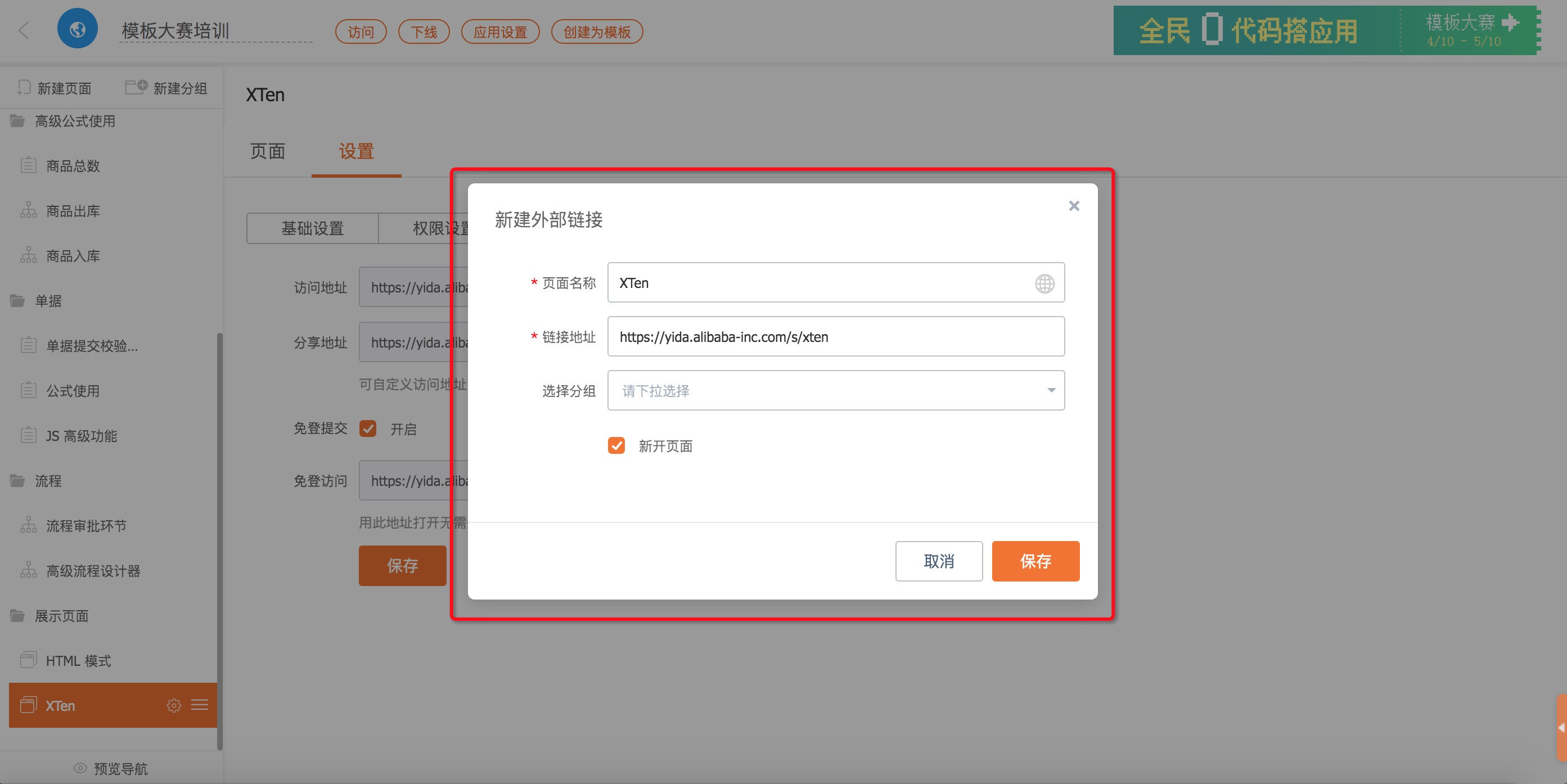Click the gear settings icon on XTen item
The width and height of the screenshot is (1567, 784).
point(174,705)
